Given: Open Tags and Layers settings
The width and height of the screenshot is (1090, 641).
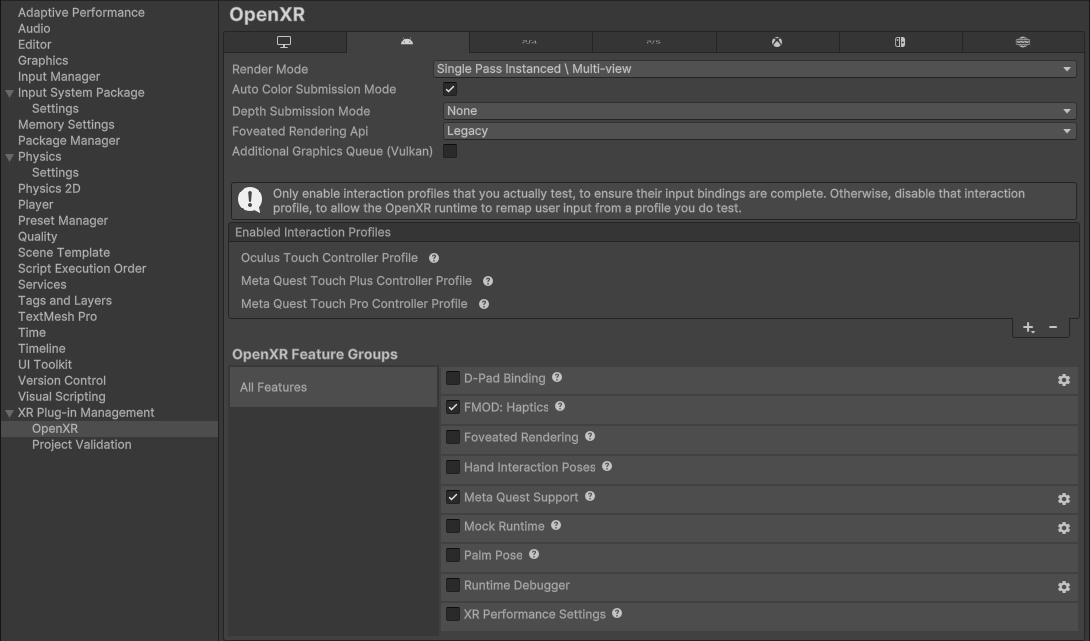Looking at the screenshot, I should click(x=65, y=300).
